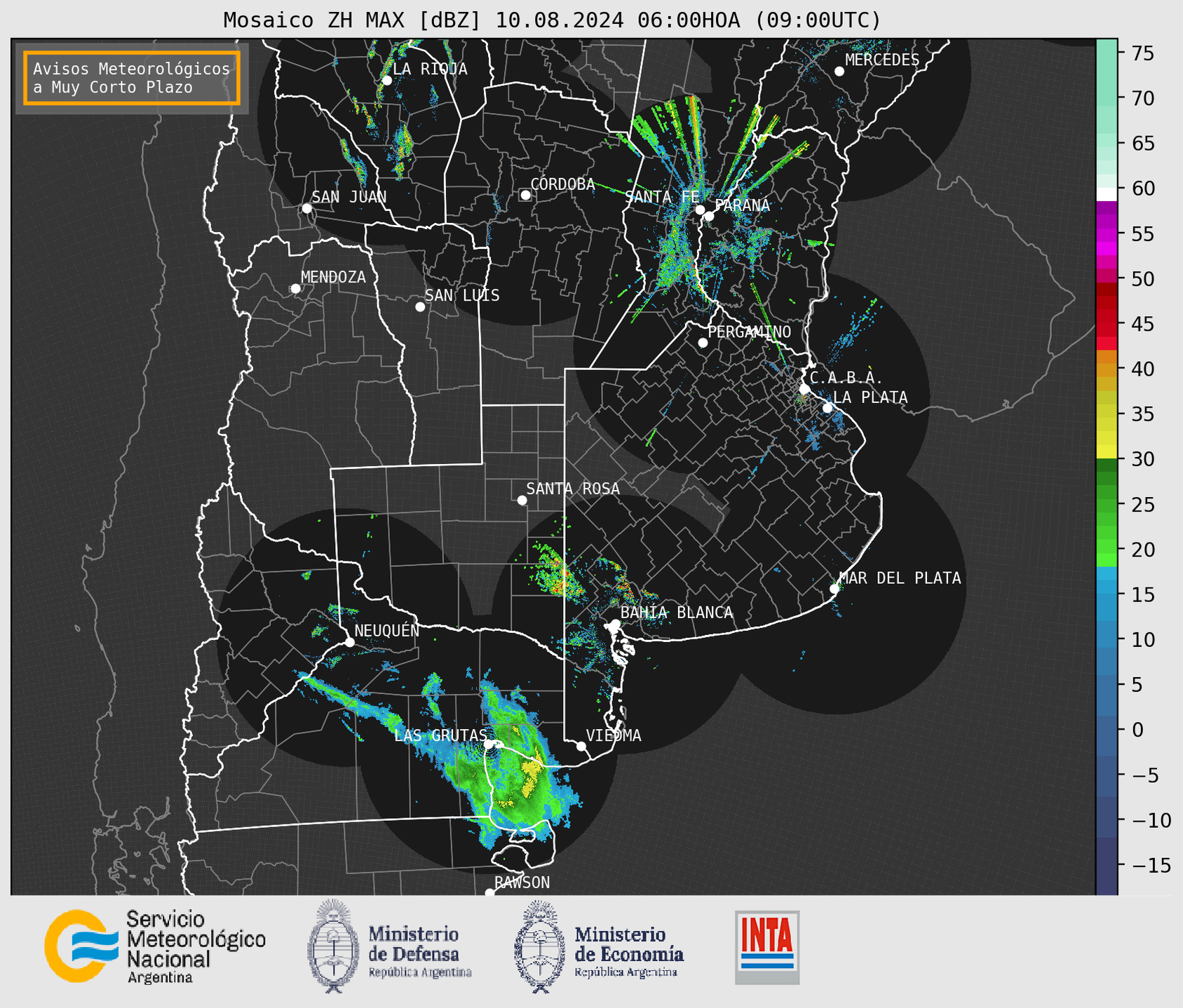The image size is (1183, 1008).
Task: Click the Paraná city dot
Action: pyautogui.click(x=709, y=216)
